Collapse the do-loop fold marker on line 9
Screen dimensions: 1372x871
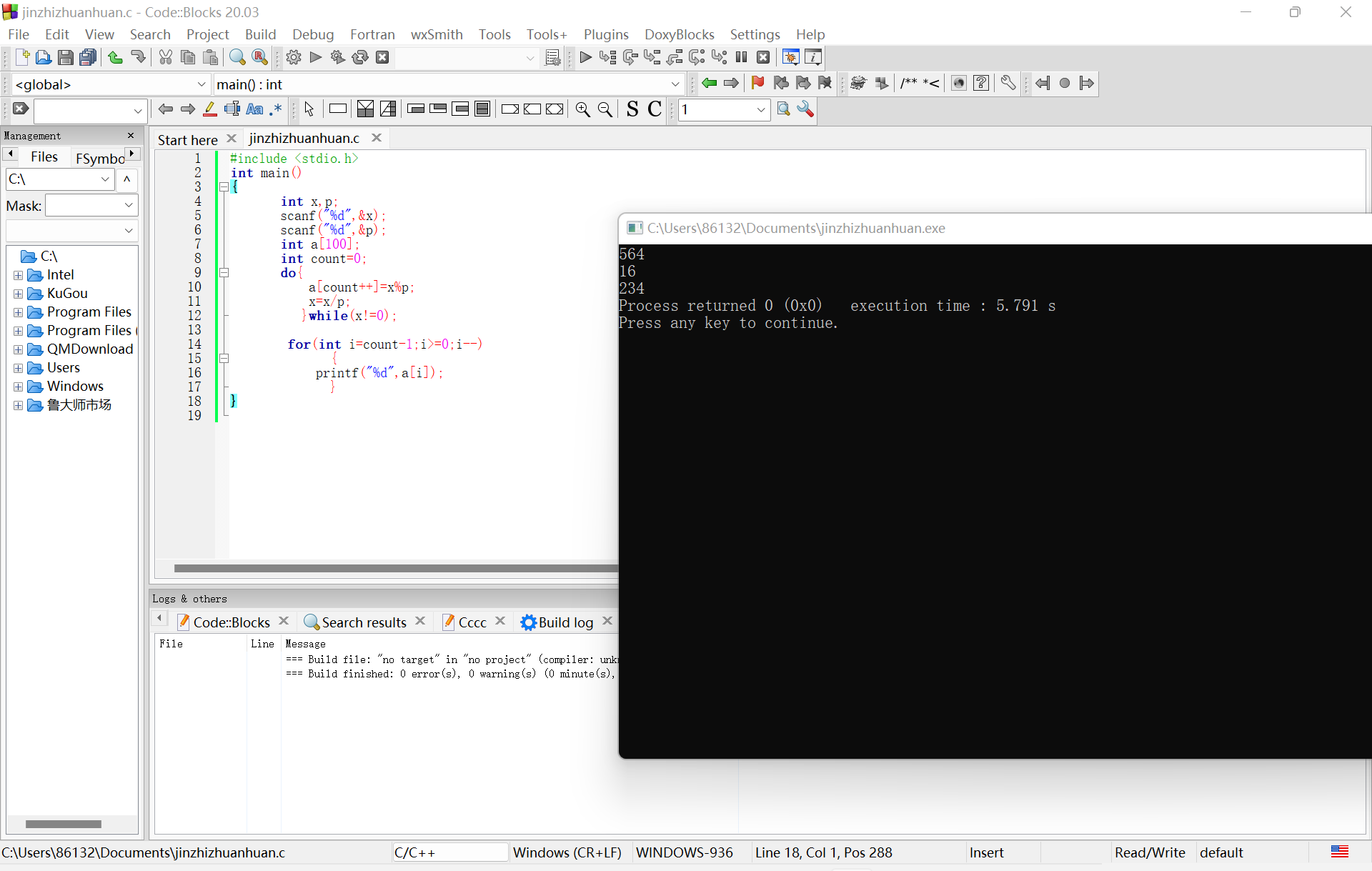pos(224,273)
